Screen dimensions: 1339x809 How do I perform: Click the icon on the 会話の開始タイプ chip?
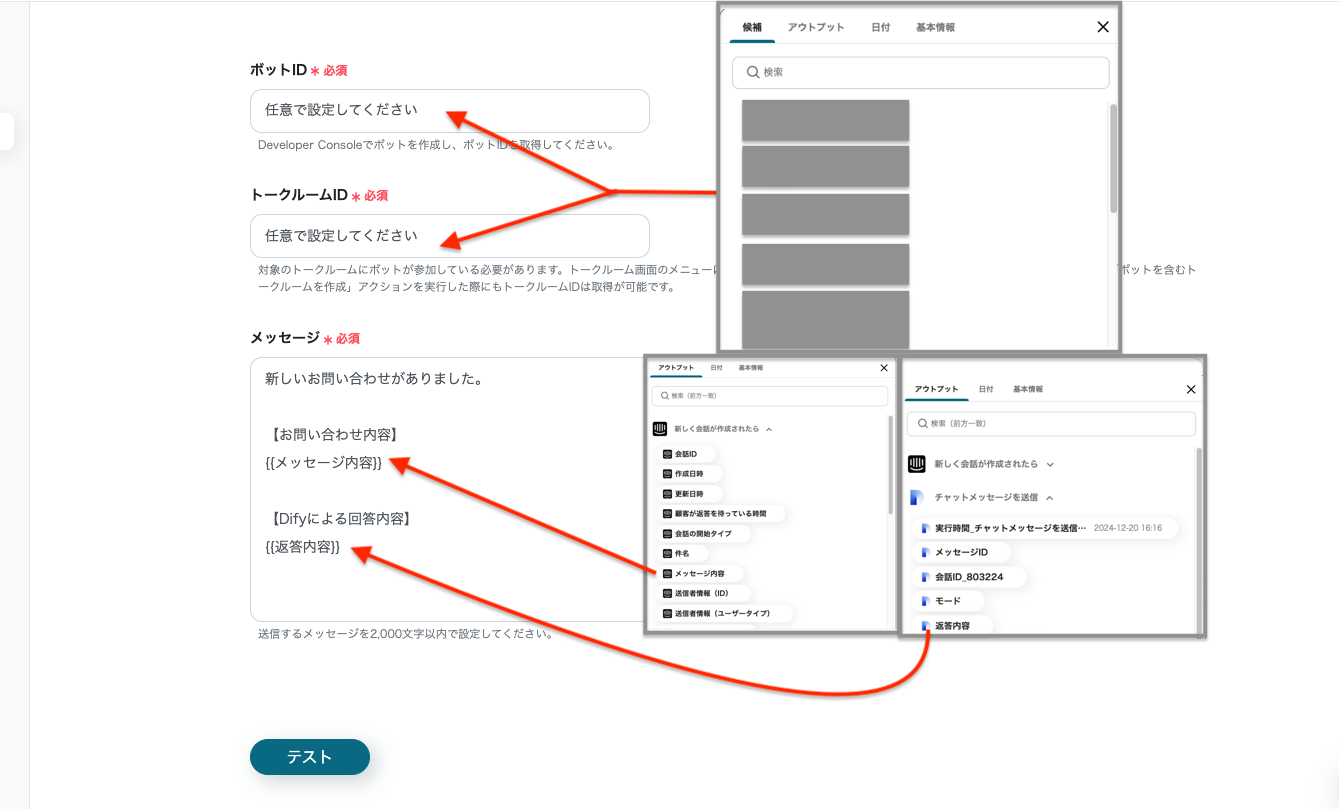point(667,533)
